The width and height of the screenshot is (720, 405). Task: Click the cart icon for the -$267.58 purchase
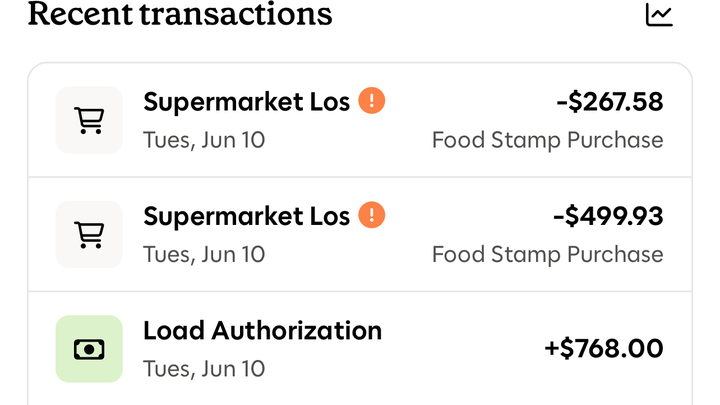(x=89, y=120)
